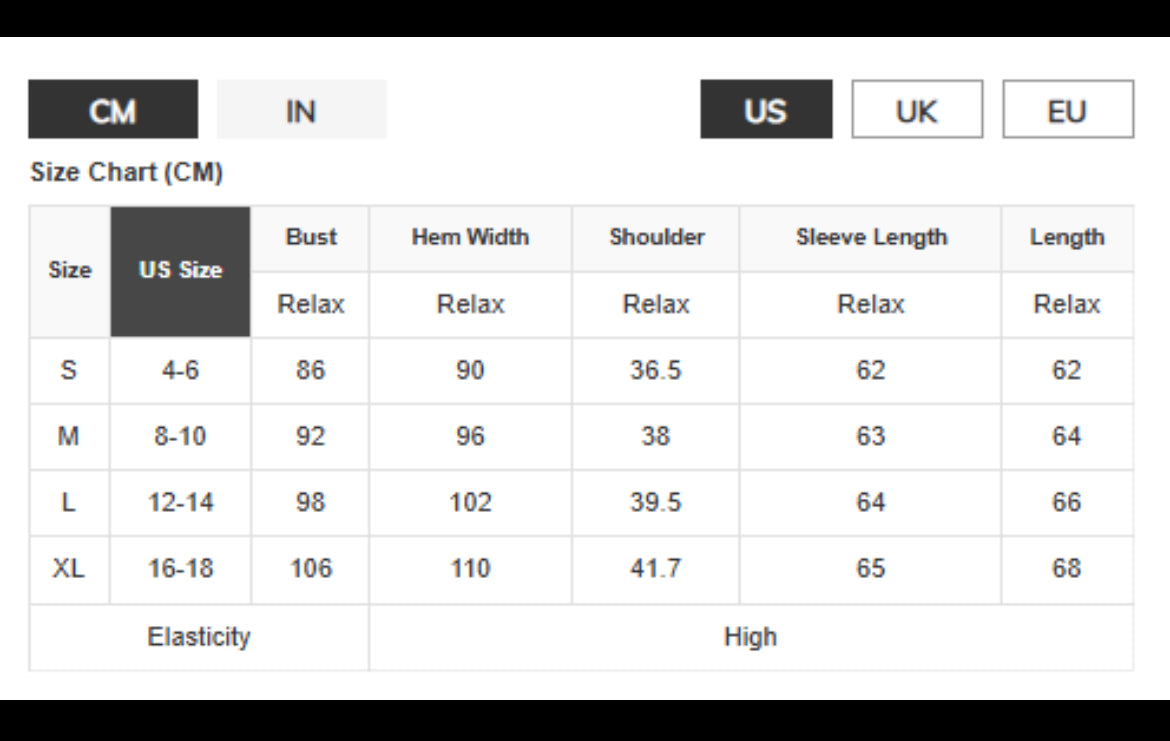Click the Size Chart (CM) heading
Image resolution: width=1170 pixels, height=741 pixels.
(x=127, y=173)
